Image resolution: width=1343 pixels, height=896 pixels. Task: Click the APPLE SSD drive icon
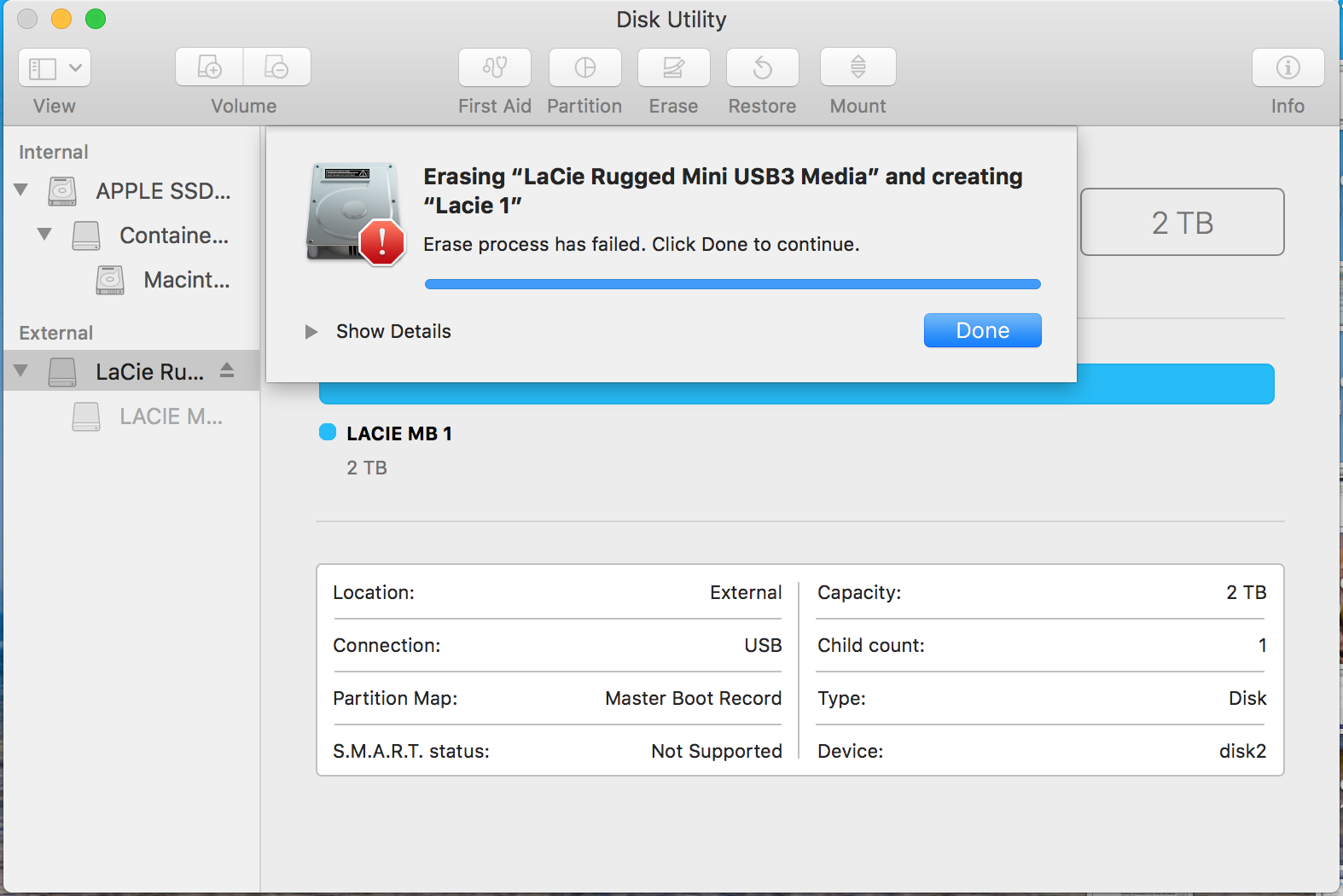[62, 191]
